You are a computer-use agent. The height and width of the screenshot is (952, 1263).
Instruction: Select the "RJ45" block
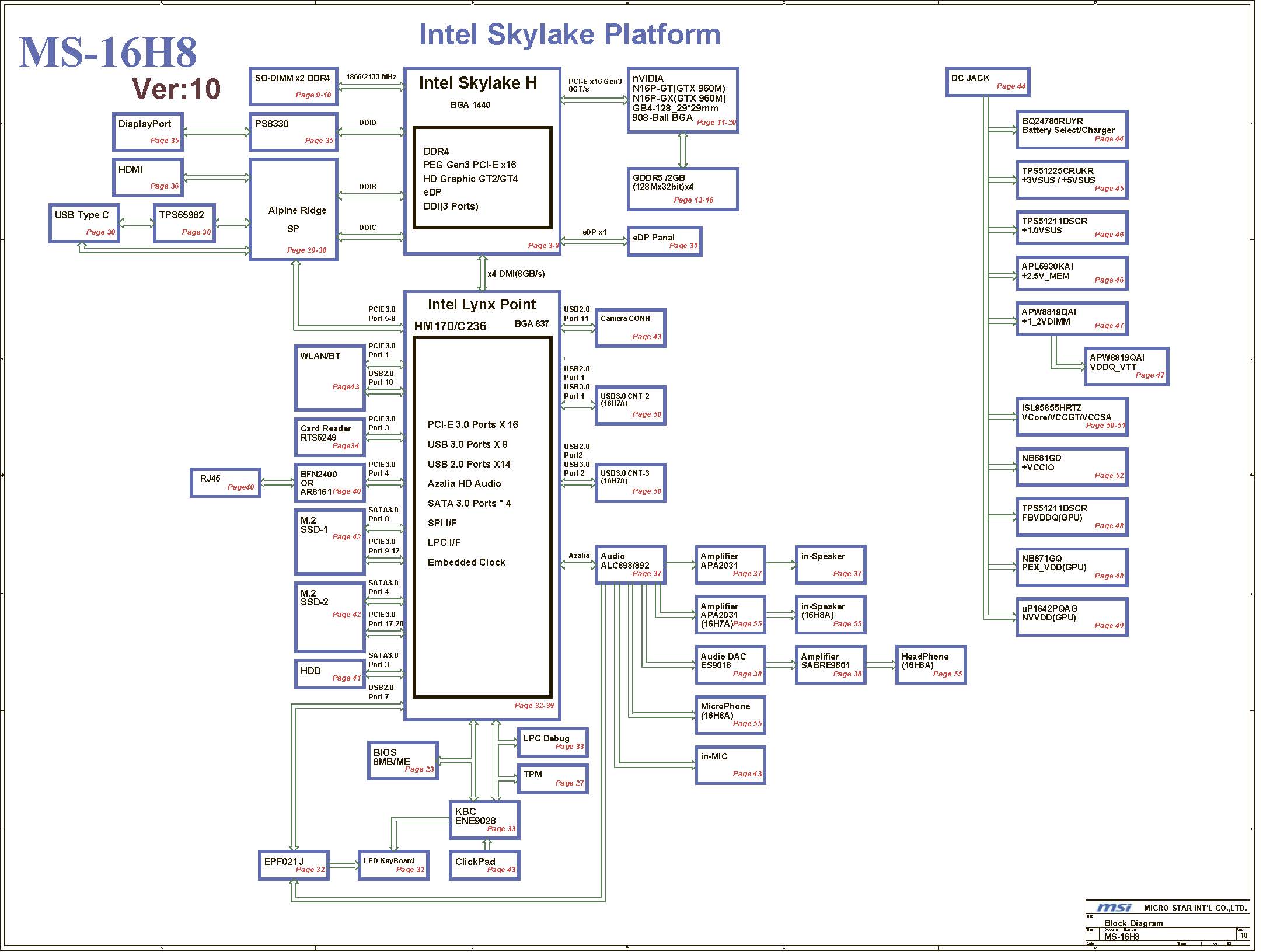225,483
